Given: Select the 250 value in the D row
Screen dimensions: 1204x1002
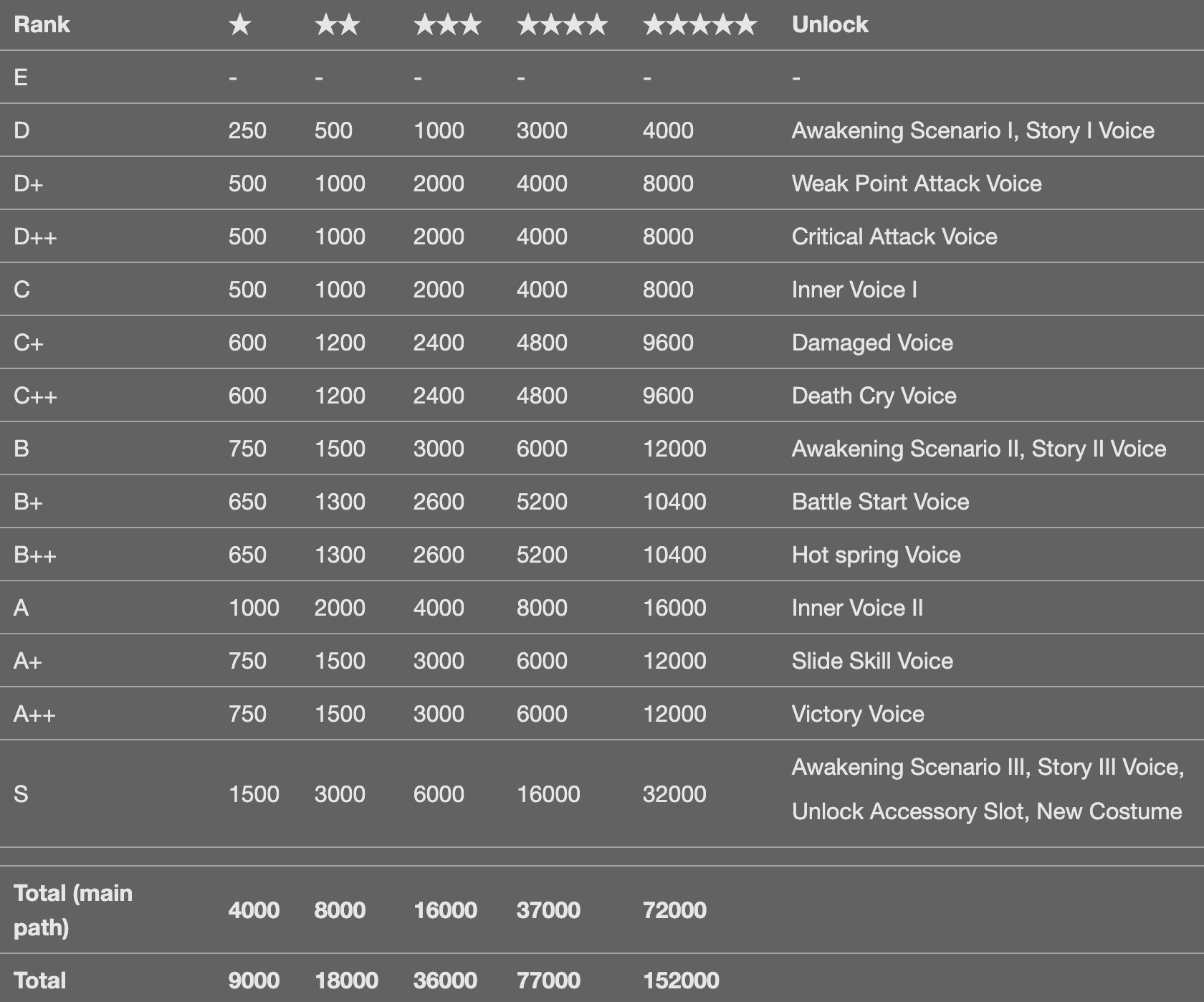Looking at the screenshot, I should [x=247, y=130].
